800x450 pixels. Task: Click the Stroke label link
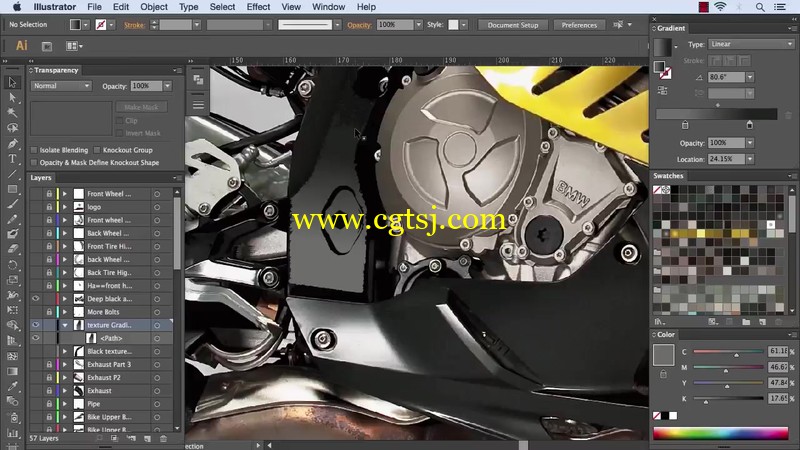pos(134,24)
